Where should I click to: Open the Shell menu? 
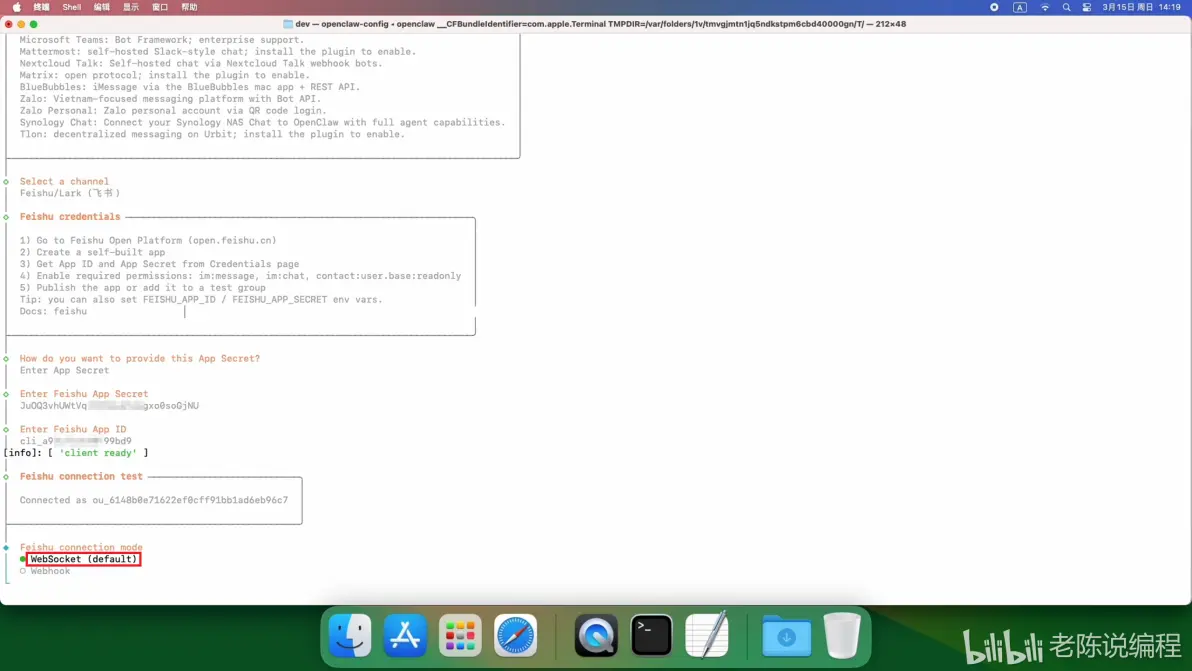coord(71,7)
